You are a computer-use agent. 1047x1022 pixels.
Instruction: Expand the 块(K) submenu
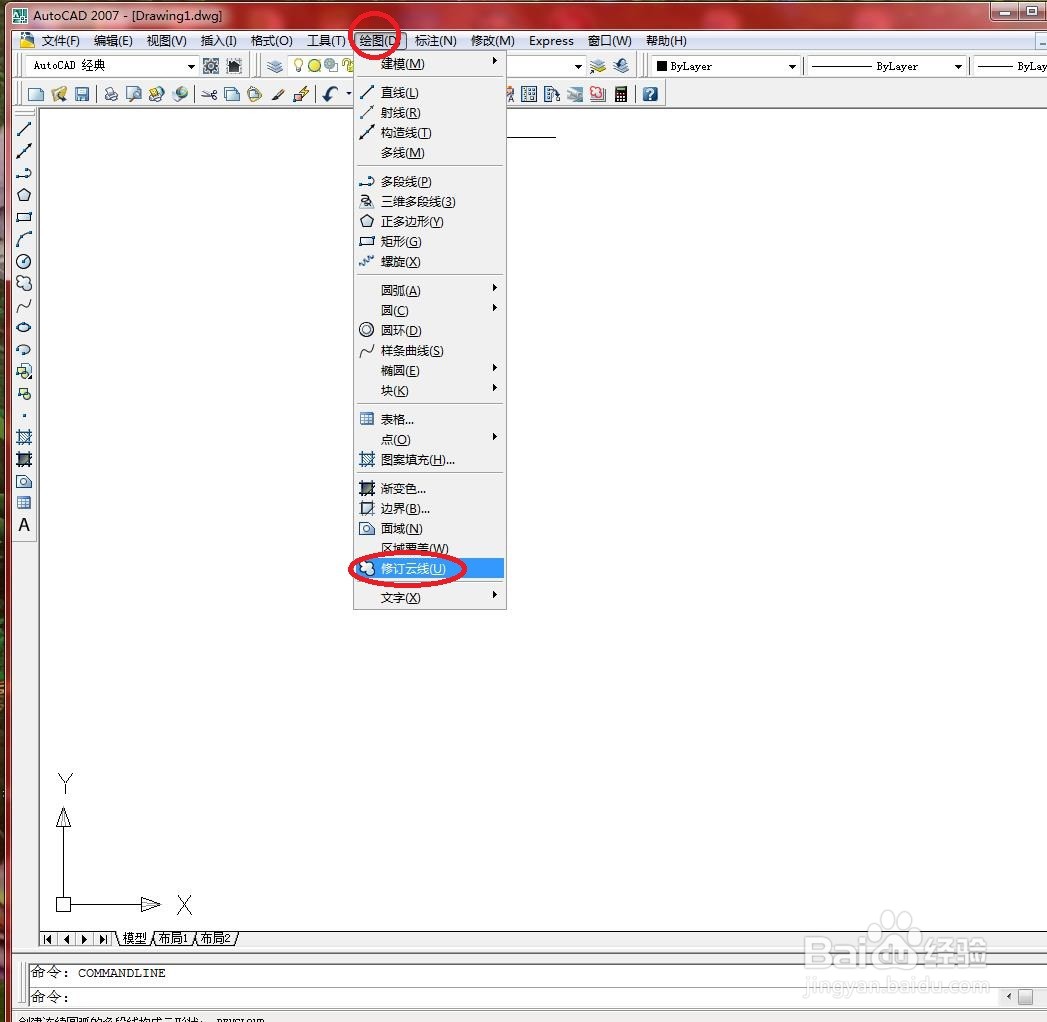coord(429,391)
